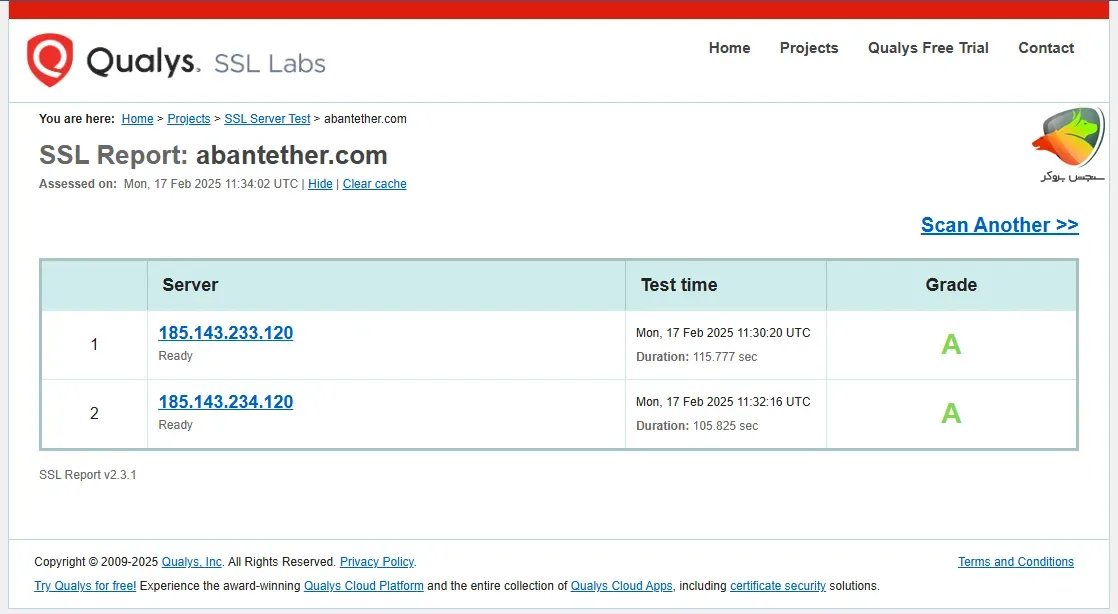
Task: Open the certificate security link
Action: coord(778,585)
